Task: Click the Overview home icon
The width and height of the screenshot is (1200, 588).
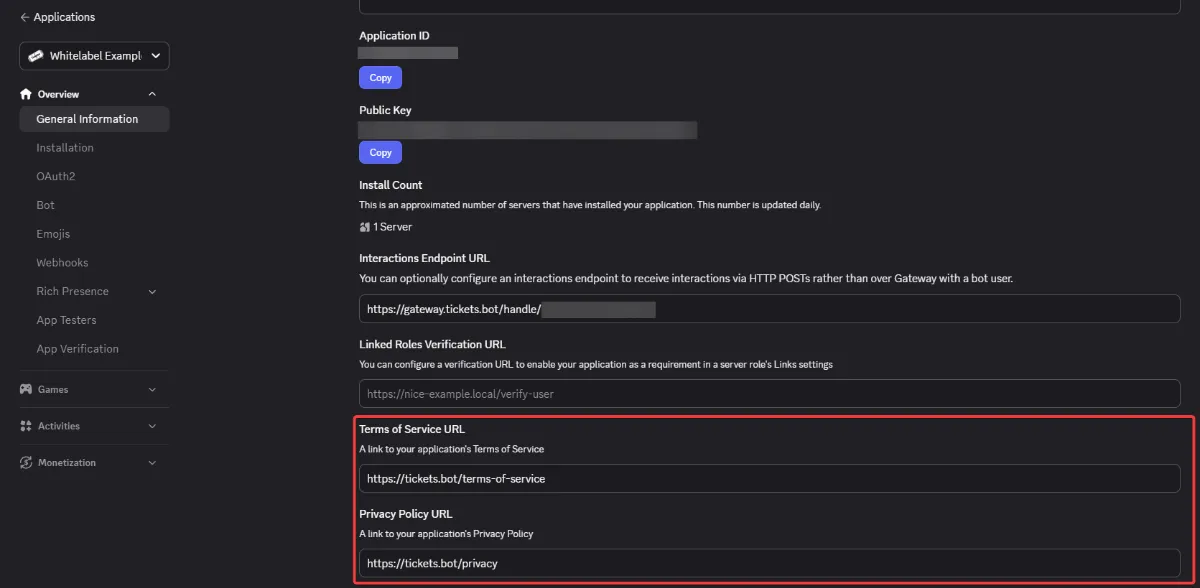Action: (26, 94)
